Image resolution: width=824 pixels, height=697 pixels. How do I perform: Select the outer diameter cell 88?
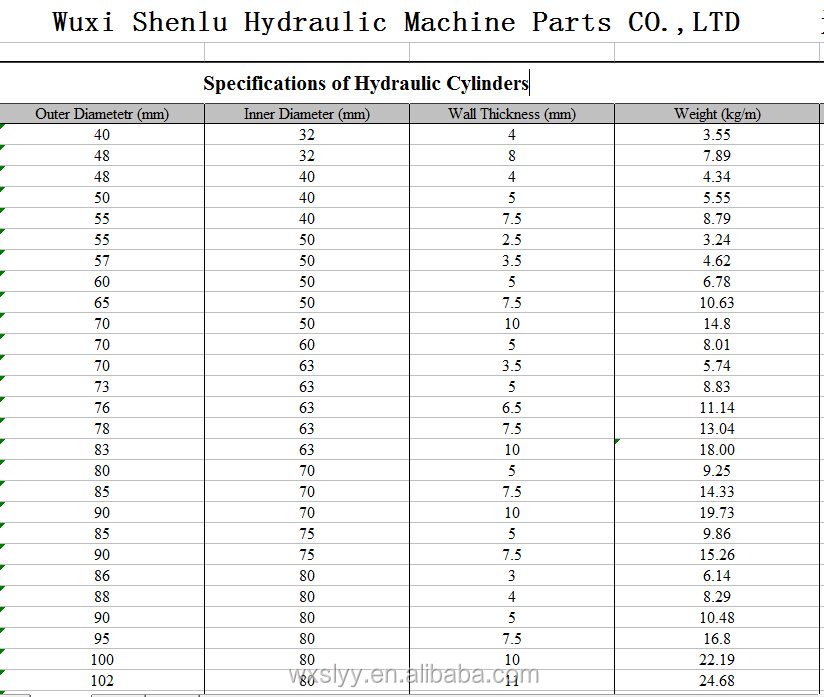(102, 598)
